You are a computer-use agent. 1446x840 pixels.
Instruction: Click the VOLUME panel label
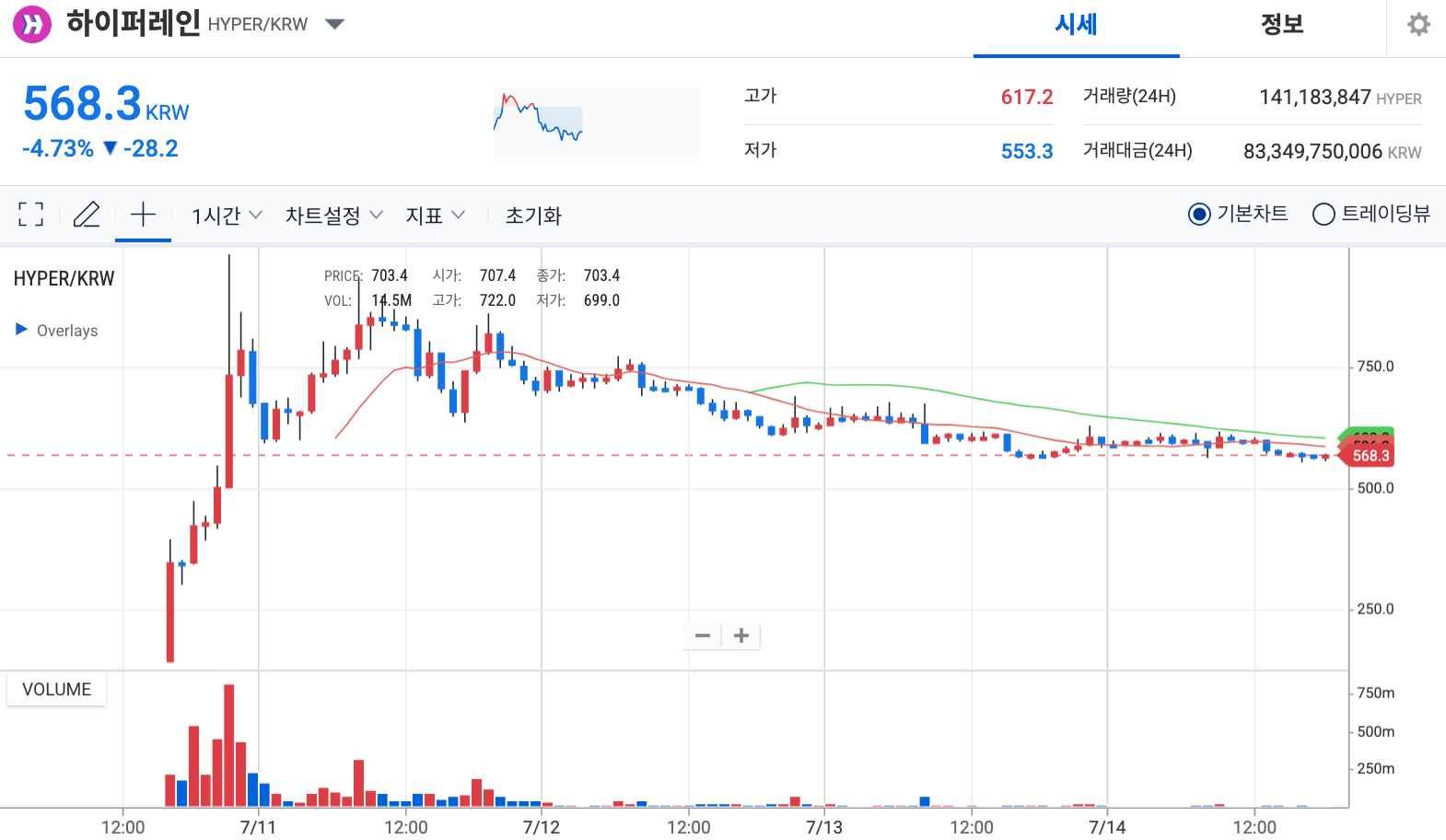56,690
